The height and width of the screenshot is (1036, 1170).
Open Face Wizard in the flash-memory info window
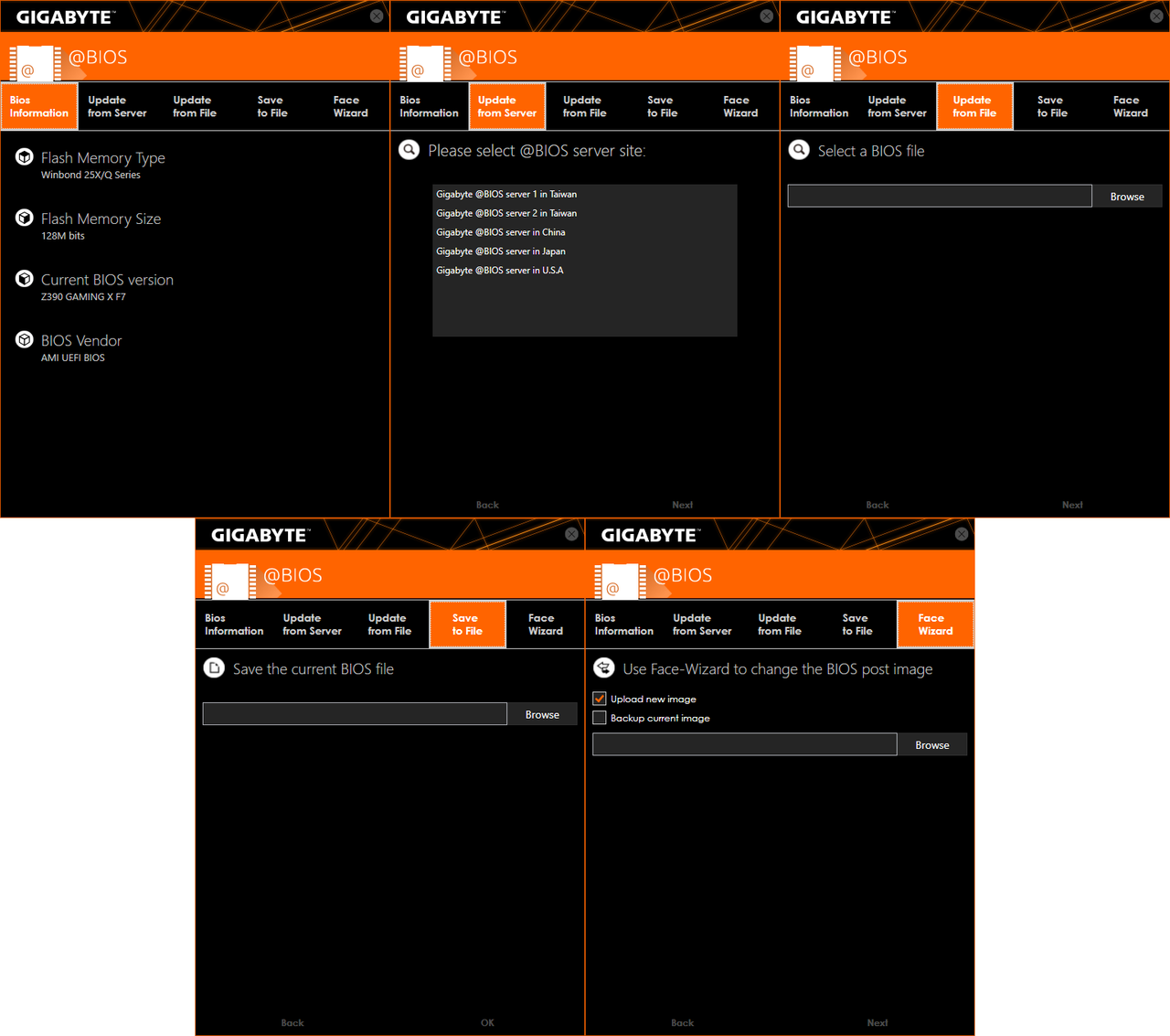click(350, 107)
